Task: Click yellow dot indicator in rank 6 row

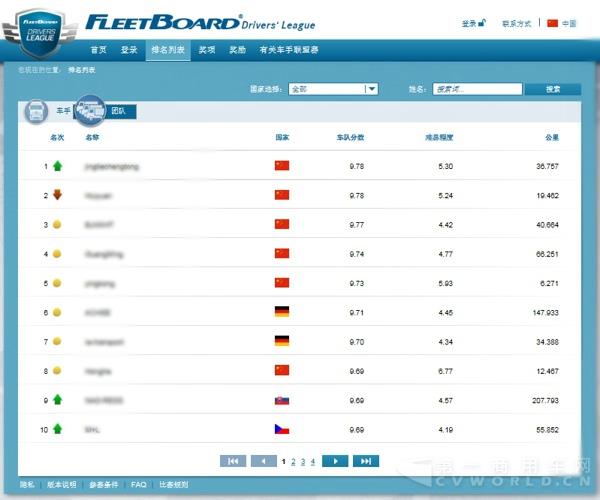Action: pos(57,313)
